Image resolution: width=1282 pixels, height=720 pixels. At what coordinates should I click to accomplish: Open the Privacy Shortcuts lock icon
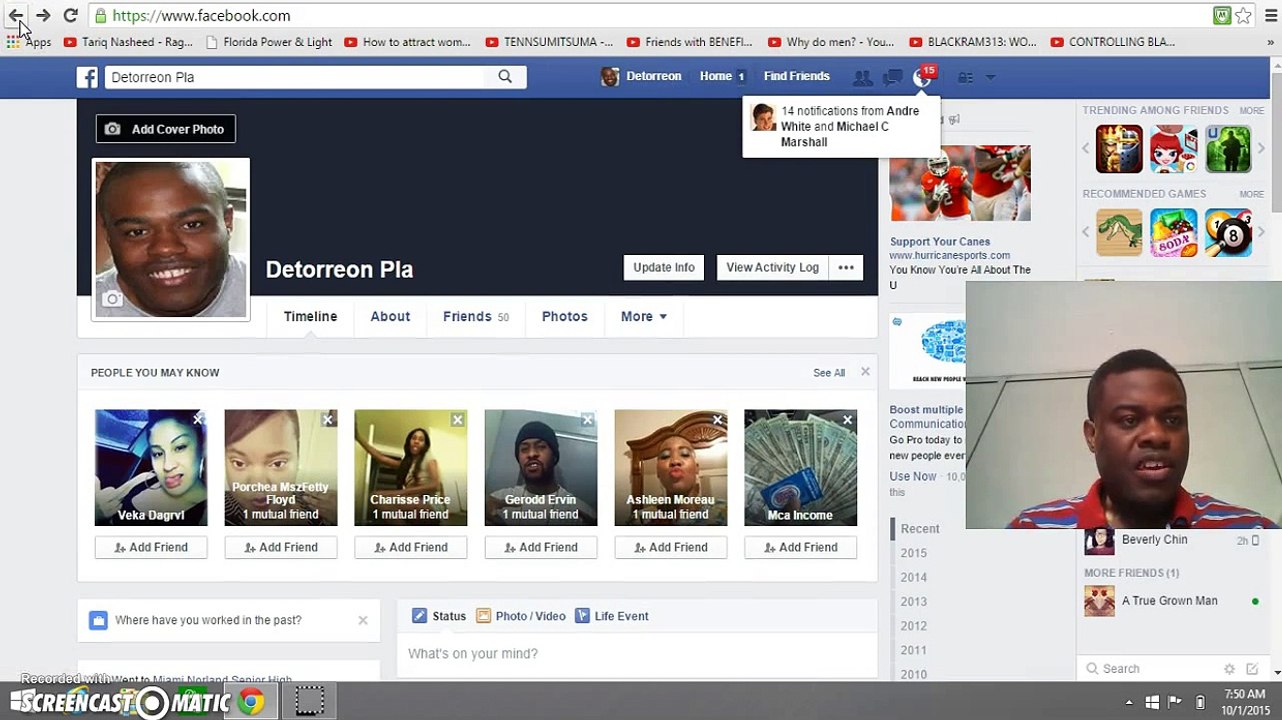965,77
